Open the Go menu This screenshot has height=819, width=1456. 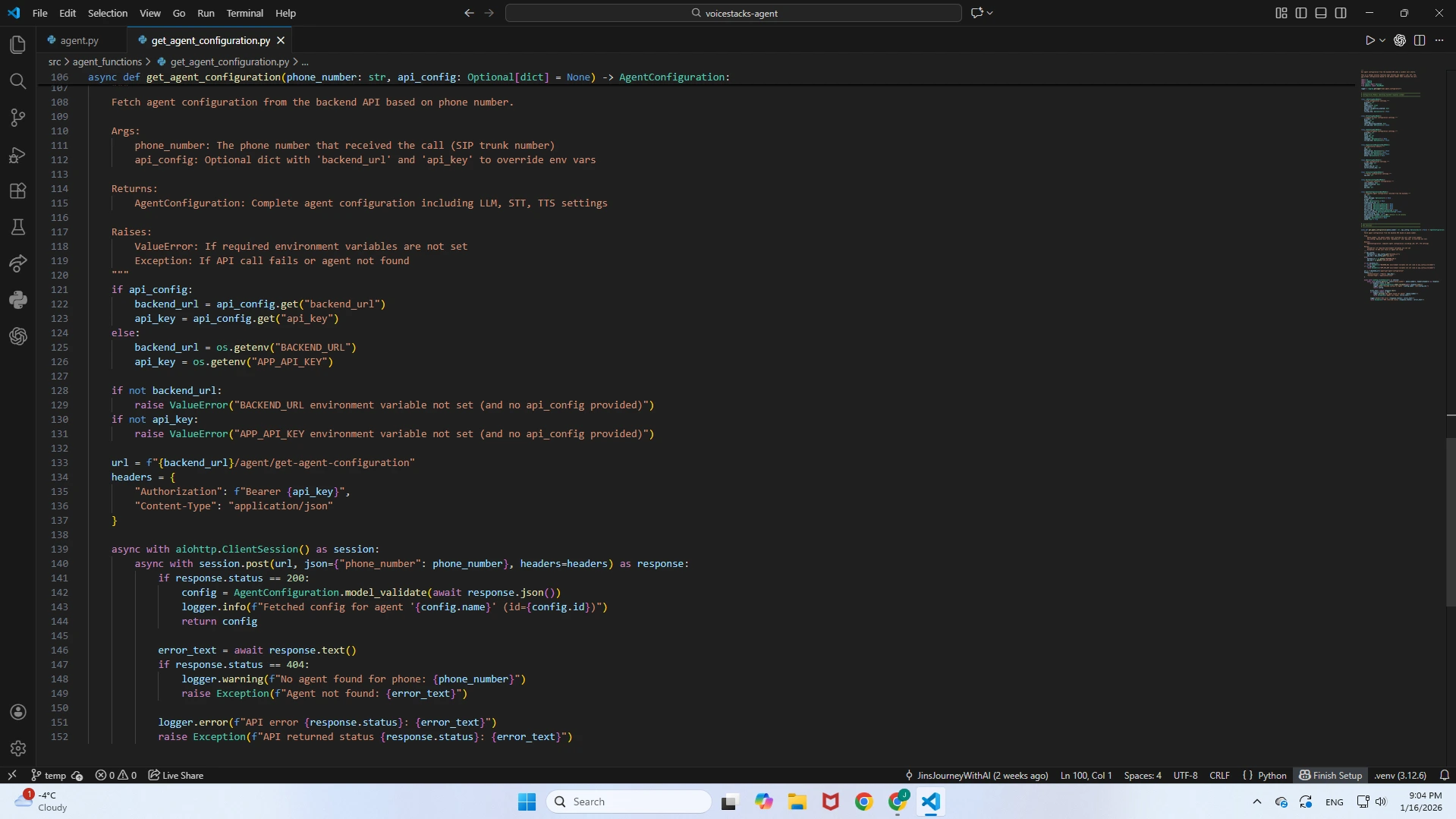coord(179,13)
